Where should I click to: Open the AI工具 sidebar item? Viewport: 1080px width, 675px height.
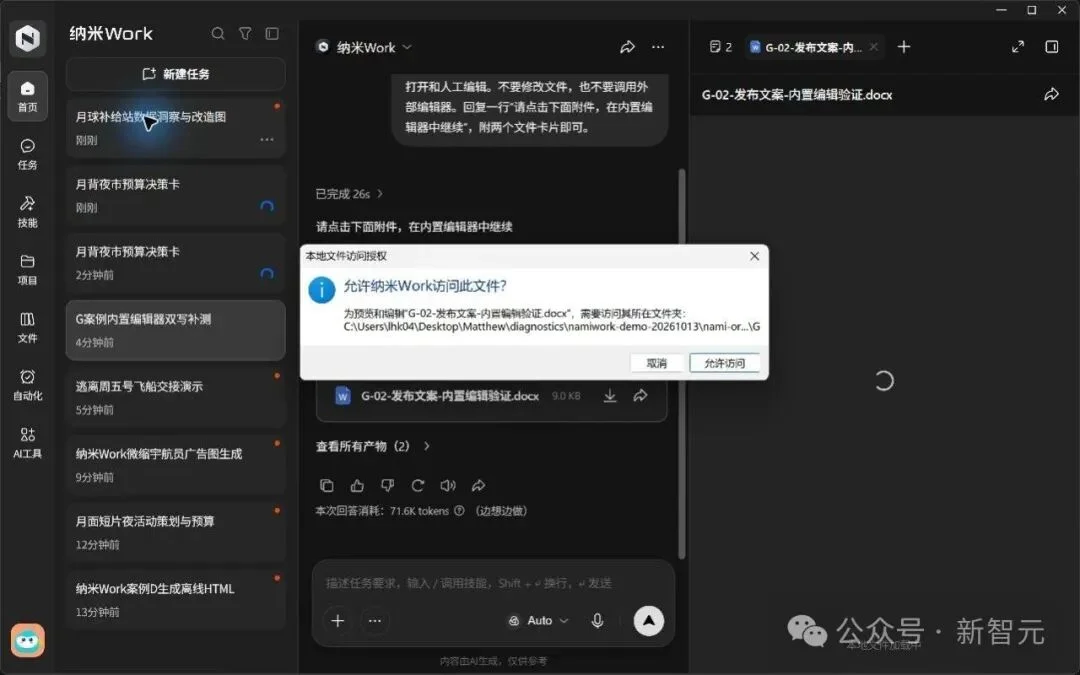[28, 443]
